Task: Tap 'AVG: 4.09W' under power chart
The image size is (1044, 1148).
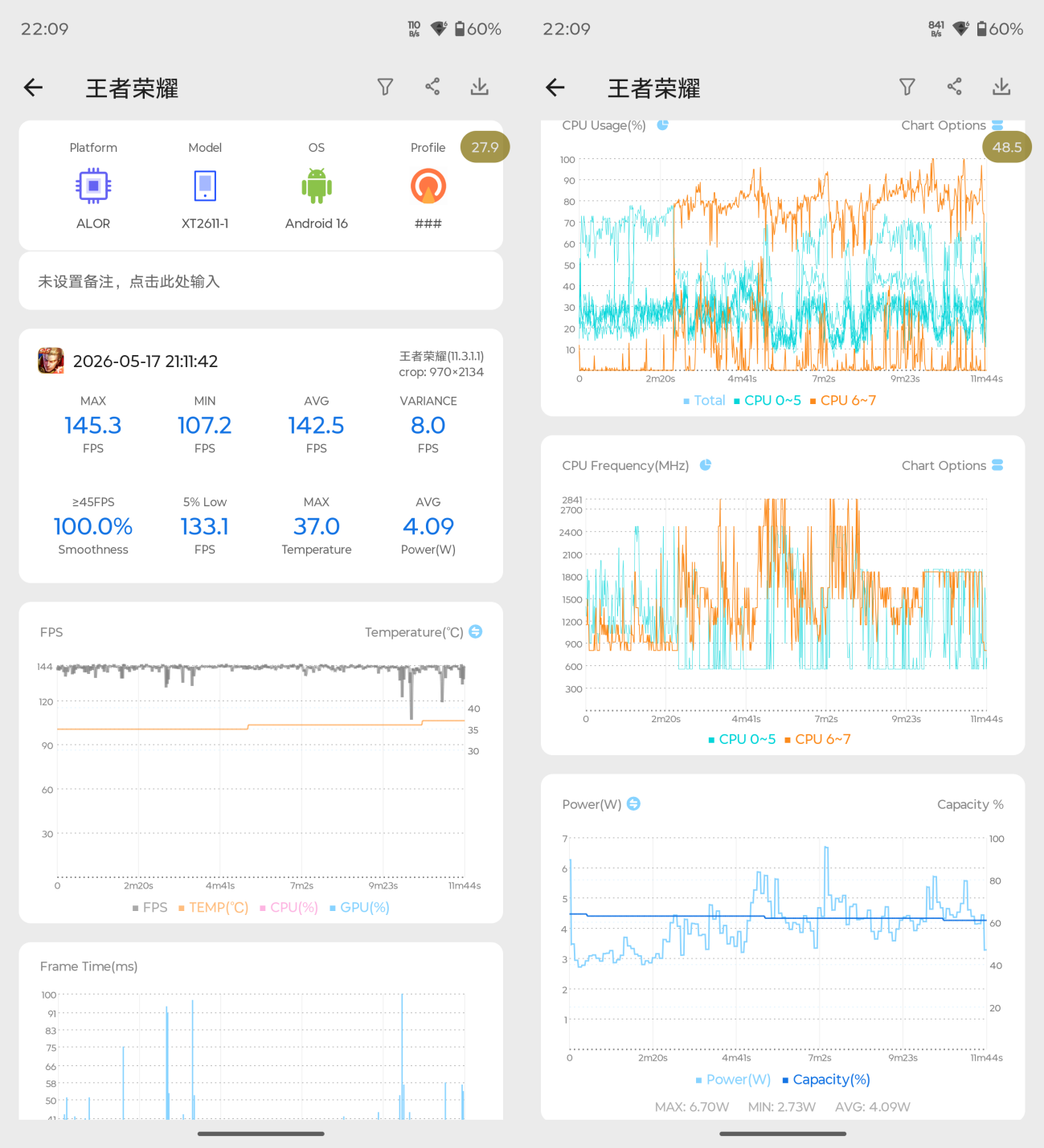Action: pyautogui.click(x=873, y=1107)
